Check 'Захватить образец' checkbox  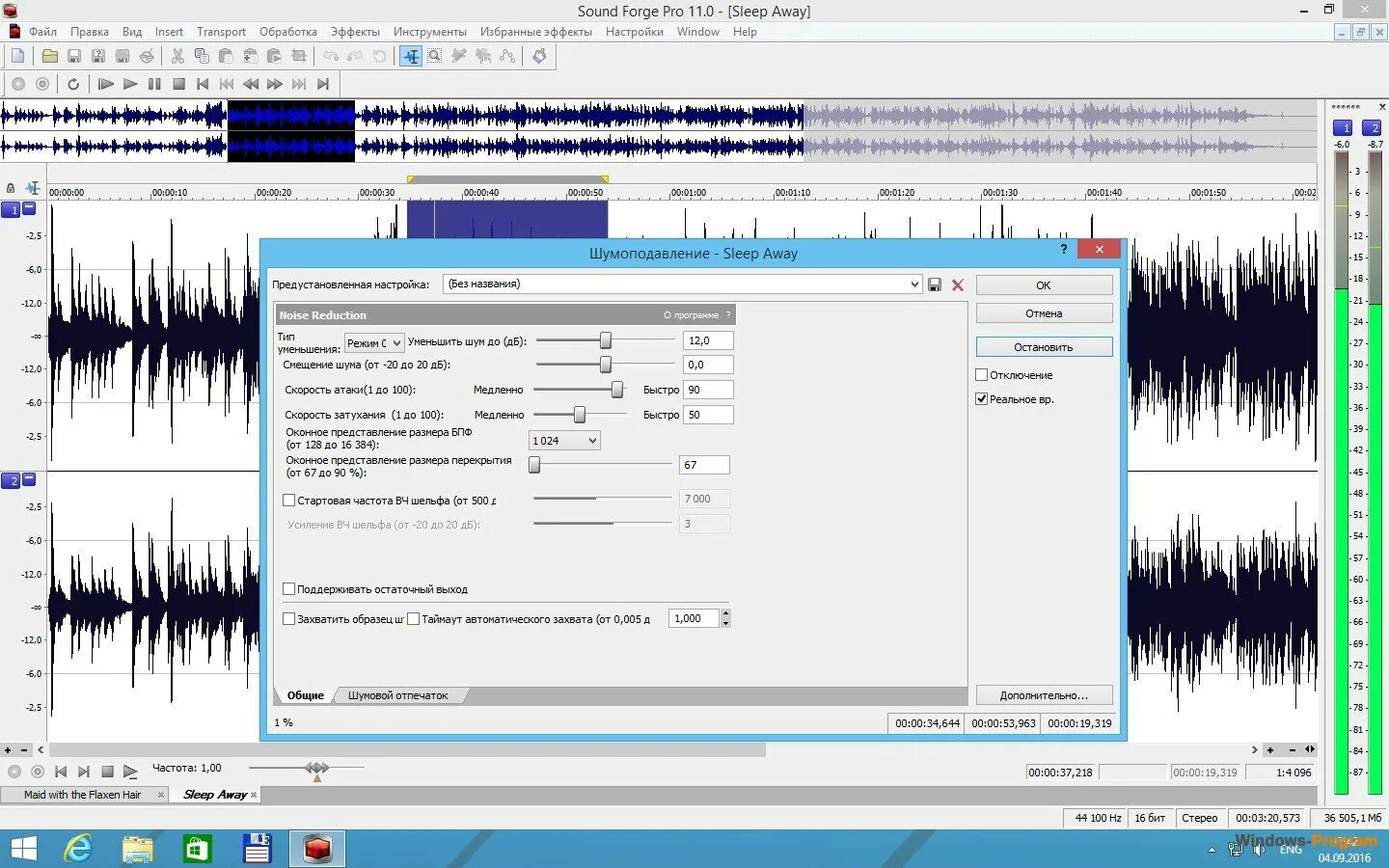click(x=288, y=619)
